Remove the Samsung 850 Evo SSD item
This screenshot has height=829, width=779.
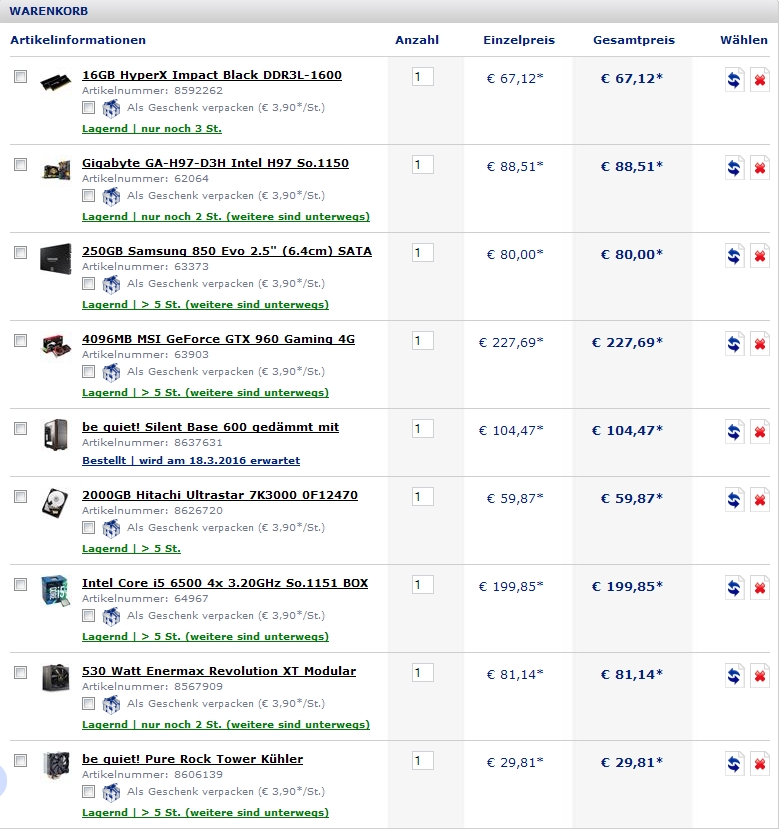(760, 257)
